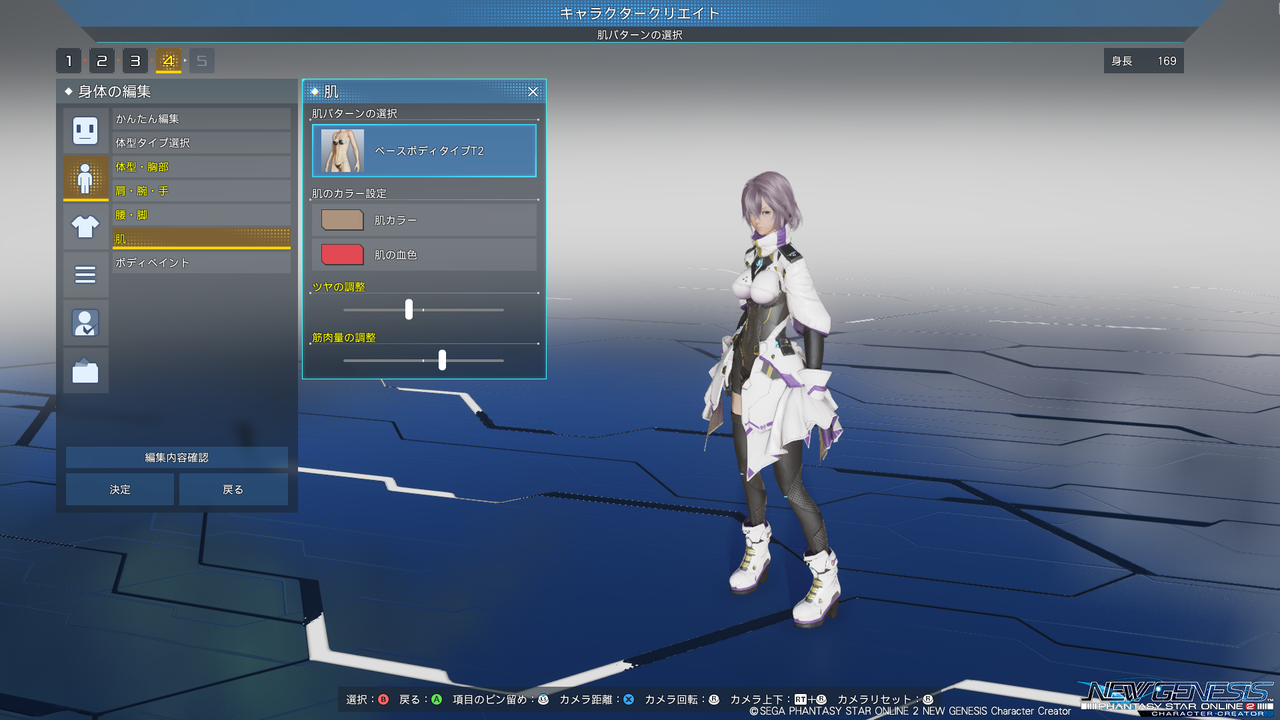
Task: Click the カメラ回転 hint at the bottom
Action: click(682, 700)
